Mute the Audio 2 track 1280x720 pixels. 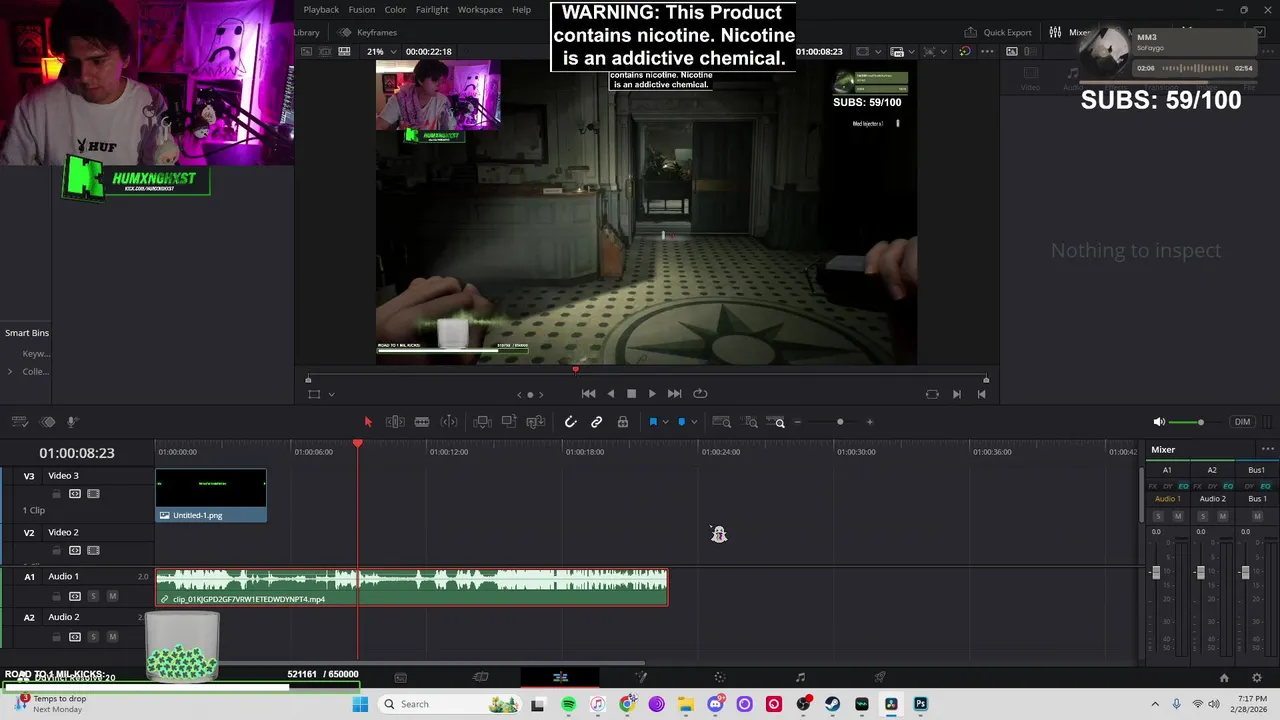[112, 637]
